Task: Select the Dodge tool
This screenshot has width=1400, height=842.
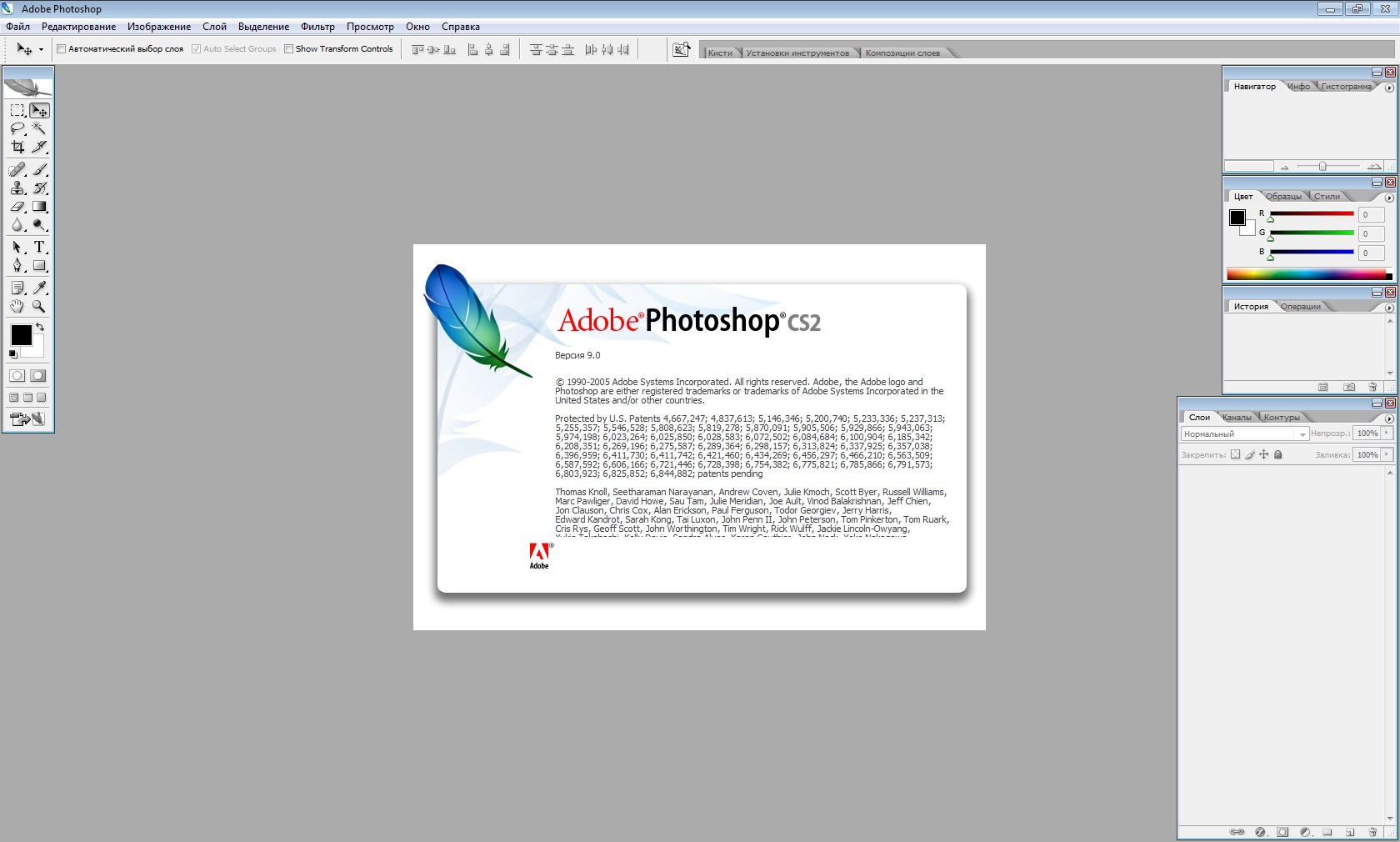Action: tap(39, 224)
